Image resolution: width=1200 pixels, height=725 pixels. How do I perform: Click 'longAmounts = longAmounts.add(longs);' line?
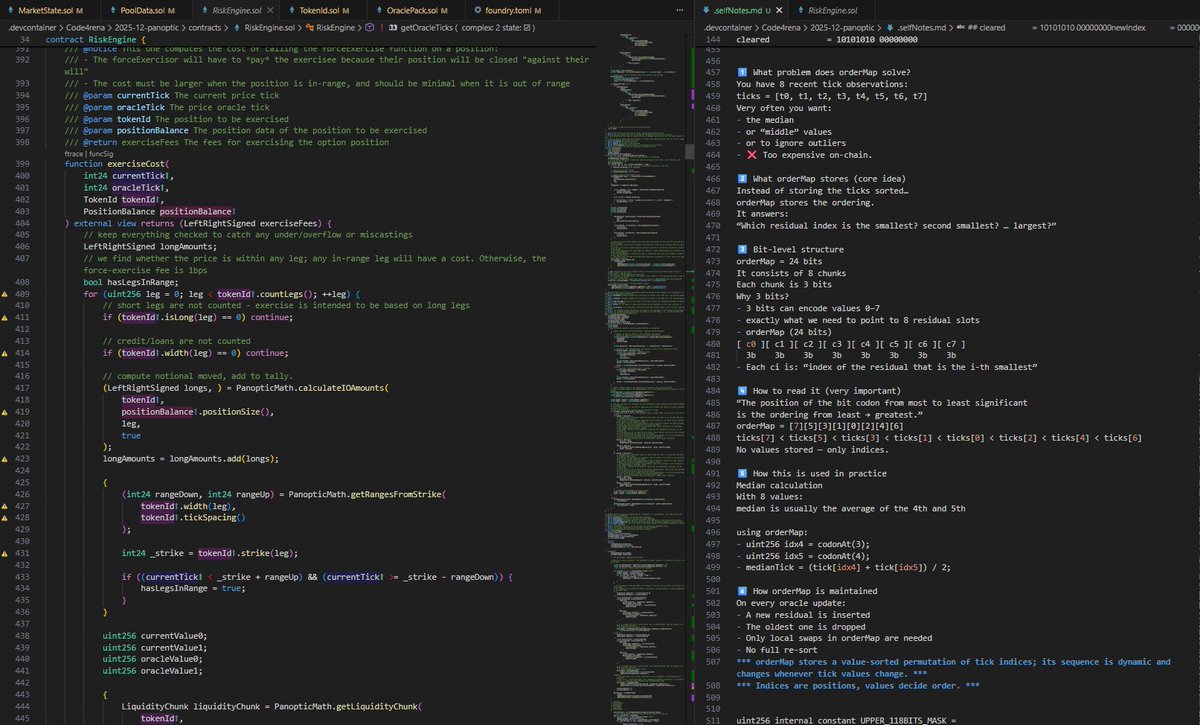tap(190, 459)
